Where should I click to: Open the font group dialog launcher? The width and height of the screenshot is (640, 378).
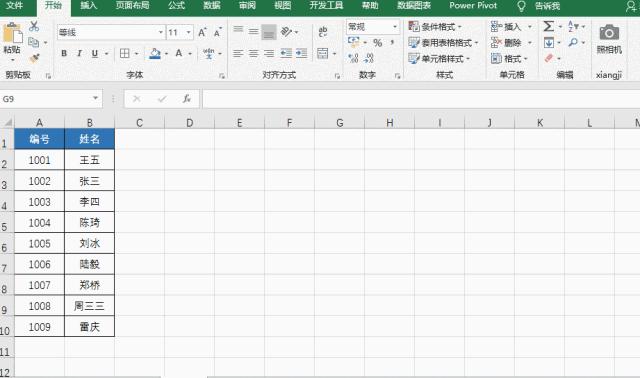tap(222, 76)
